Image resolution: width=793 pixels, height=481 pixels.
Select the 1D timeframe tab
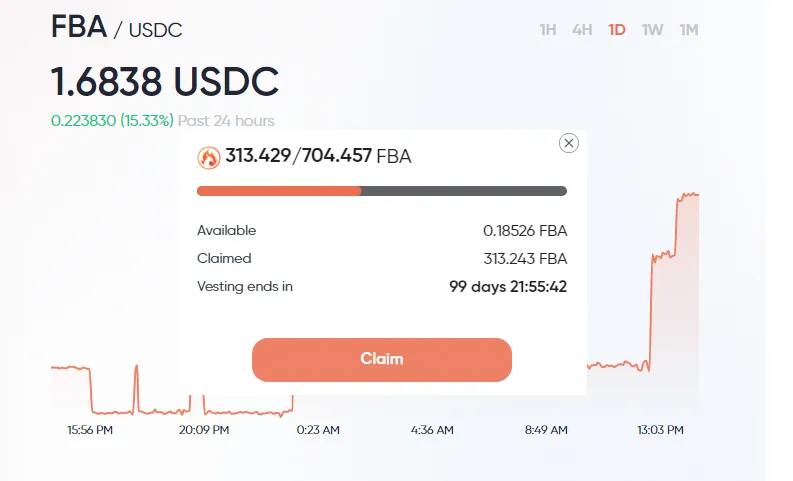tap(617, 30)
